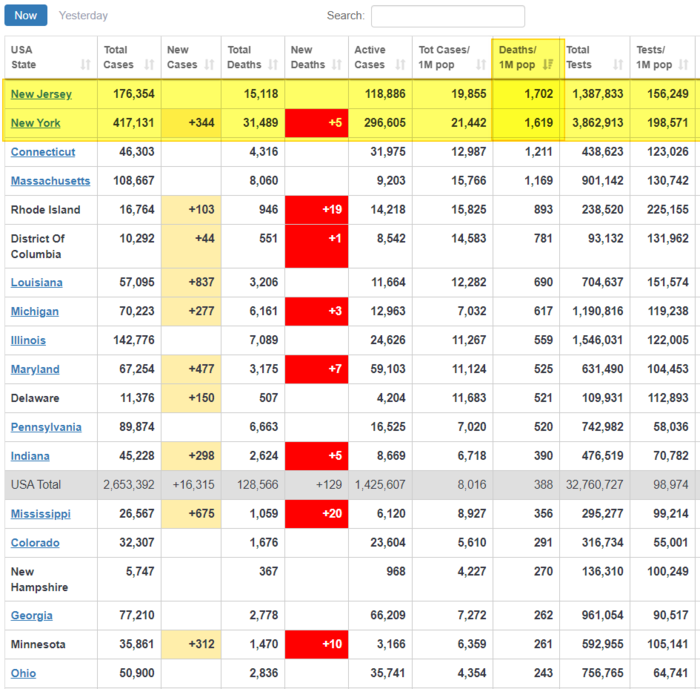This screenshot has height=689, width=700.
Task: Open the New Jersey state link
Action: pyautogui.click(x=41, y=94)
